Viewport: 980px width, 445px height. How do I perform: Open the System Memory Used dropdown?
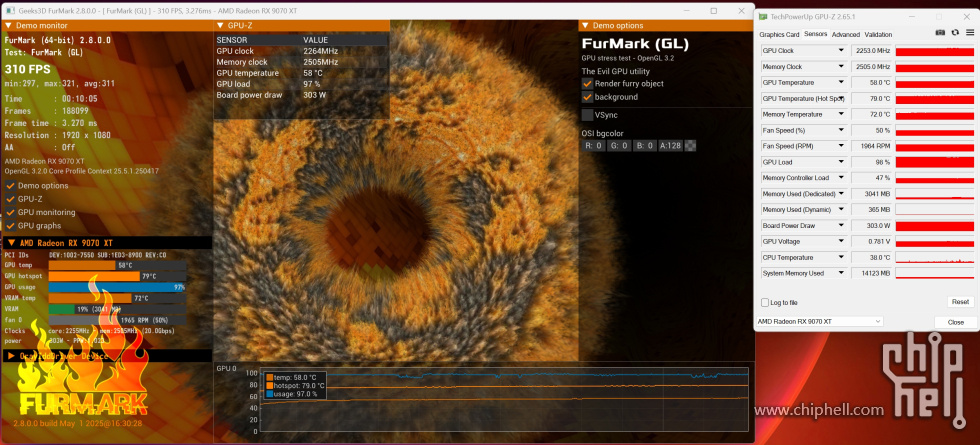(x=841, y=273)
